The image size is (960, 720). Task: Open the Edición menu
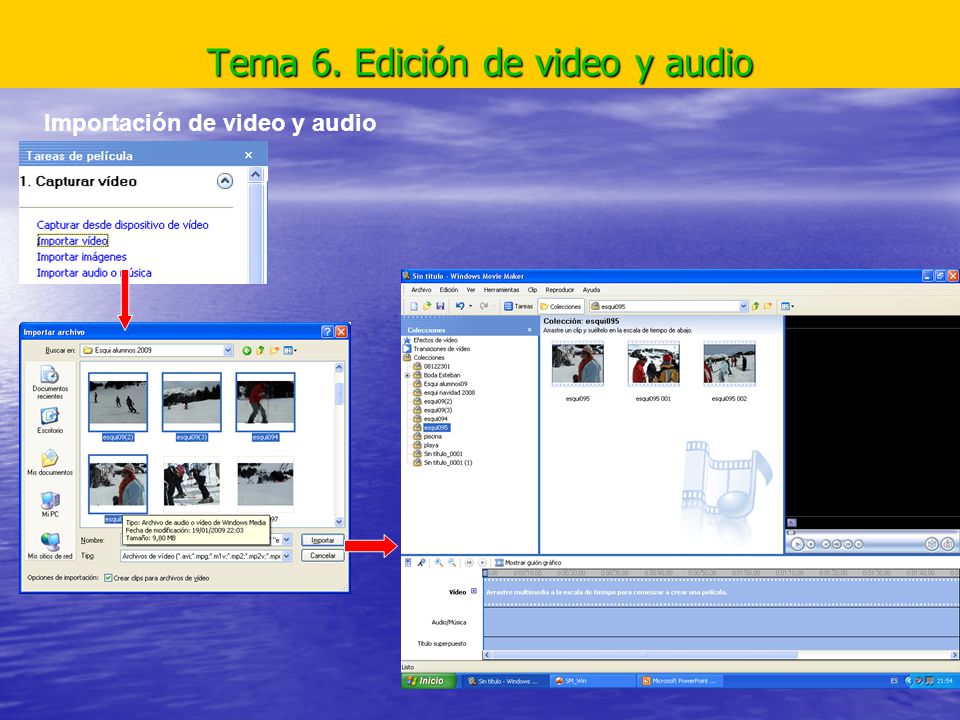coord(449,290)
